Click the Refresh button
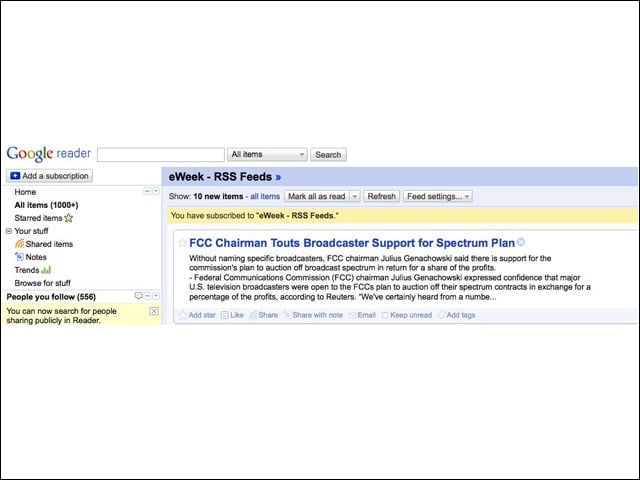This screenshot has width=640, height=480. 382,196
